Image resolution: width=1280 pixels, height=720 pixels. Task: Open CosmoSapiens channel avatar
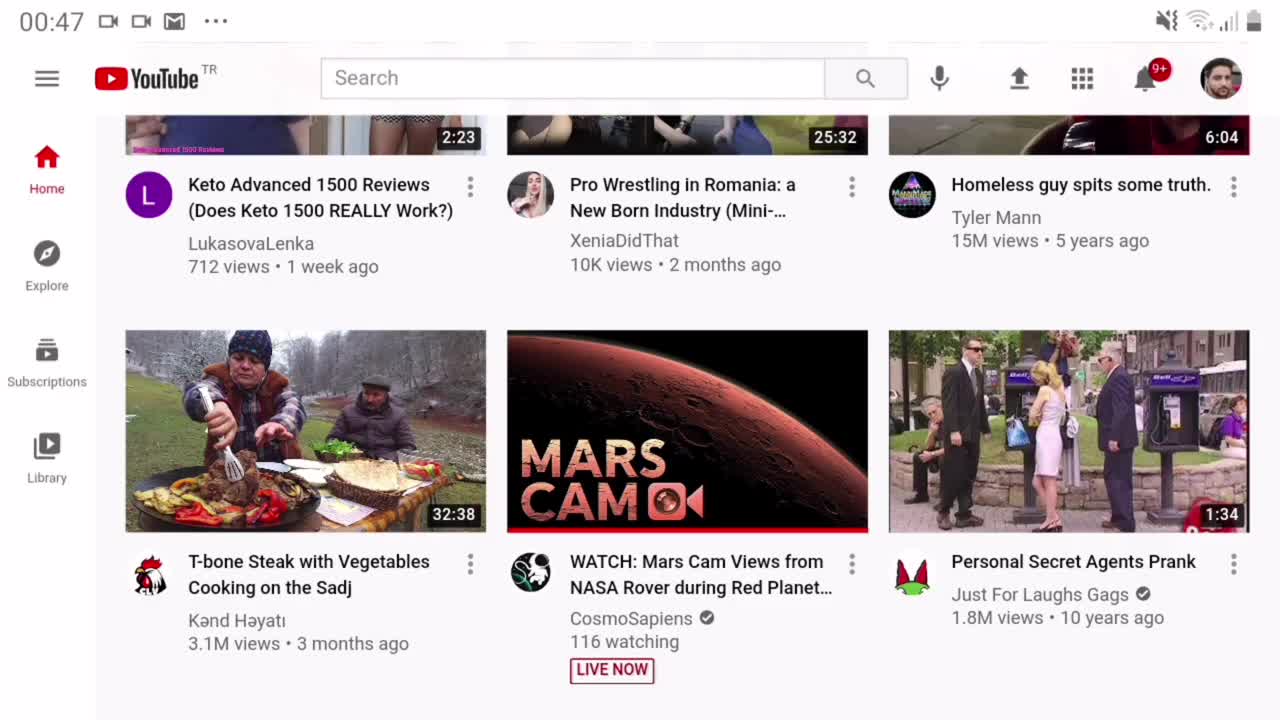(531, 573)
